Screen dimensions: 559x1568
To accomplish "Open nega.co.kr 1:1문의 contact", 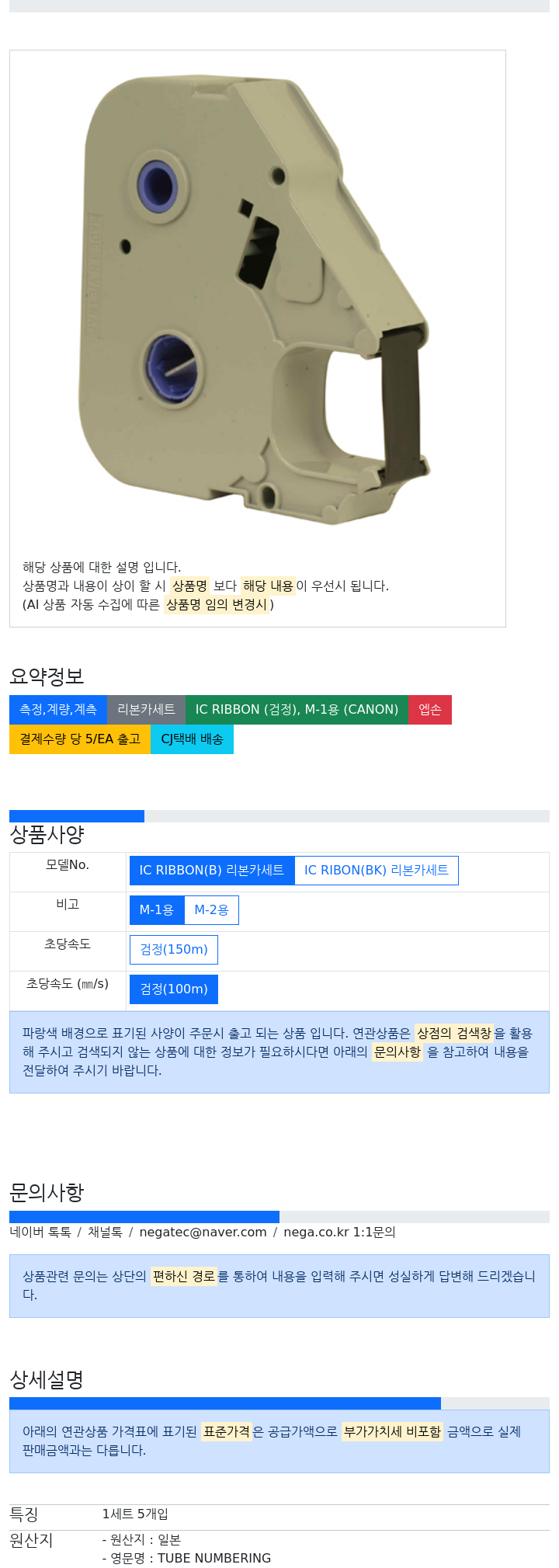I will [339, 1232].
